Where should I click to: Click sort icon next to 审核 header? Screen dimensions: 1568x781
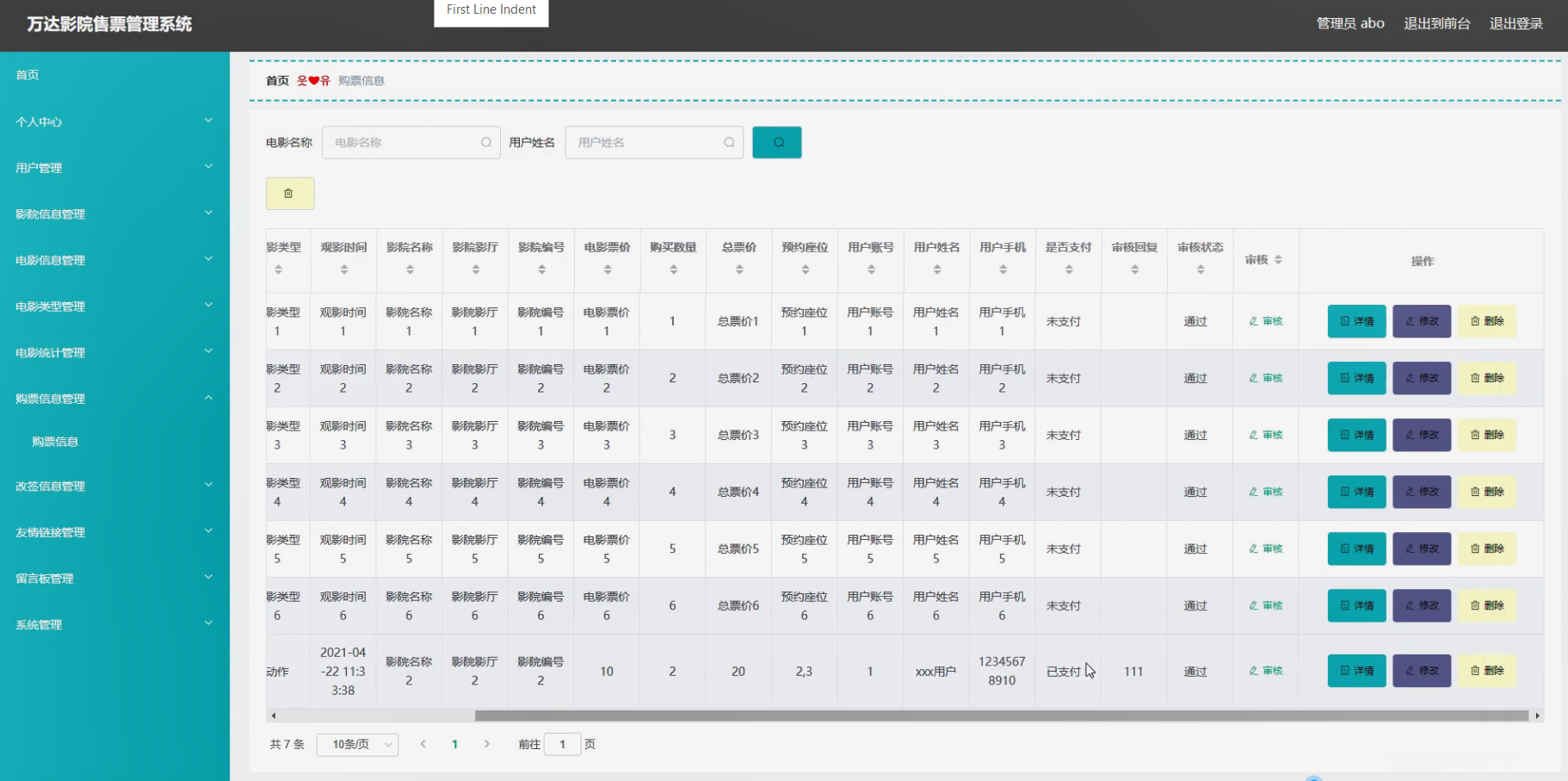tap(1278, 260)
